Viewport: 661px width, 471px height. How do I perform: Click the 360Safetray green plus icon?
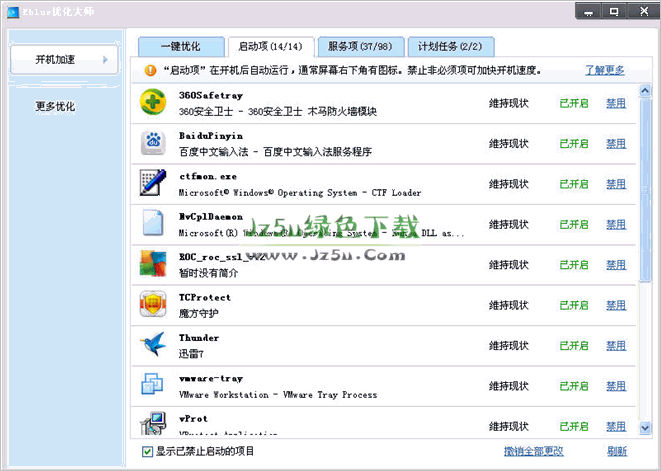(x=153, y=102)
